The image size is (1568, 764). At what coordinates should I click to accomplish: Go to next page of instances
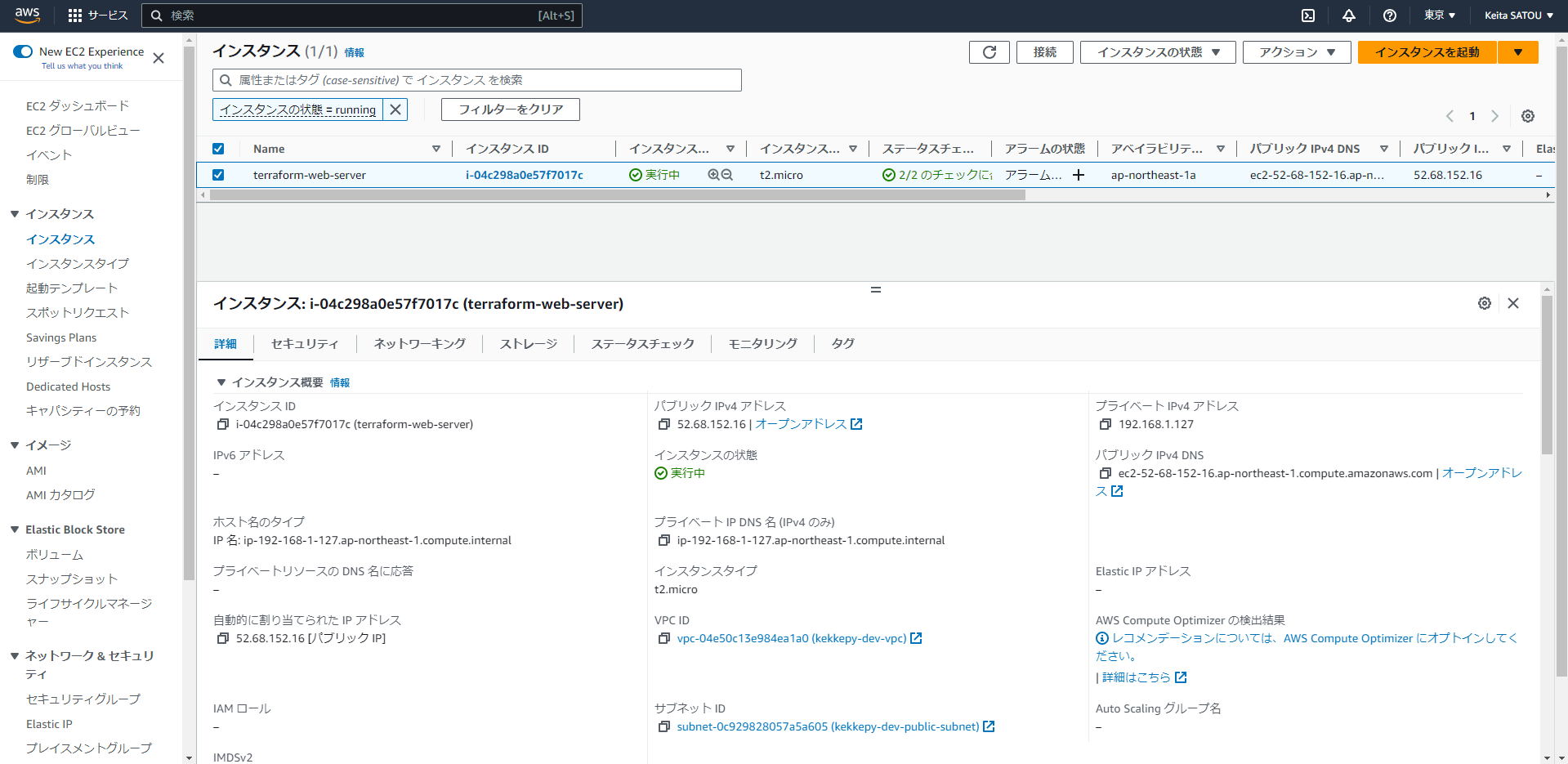(x=1495, y=116)
